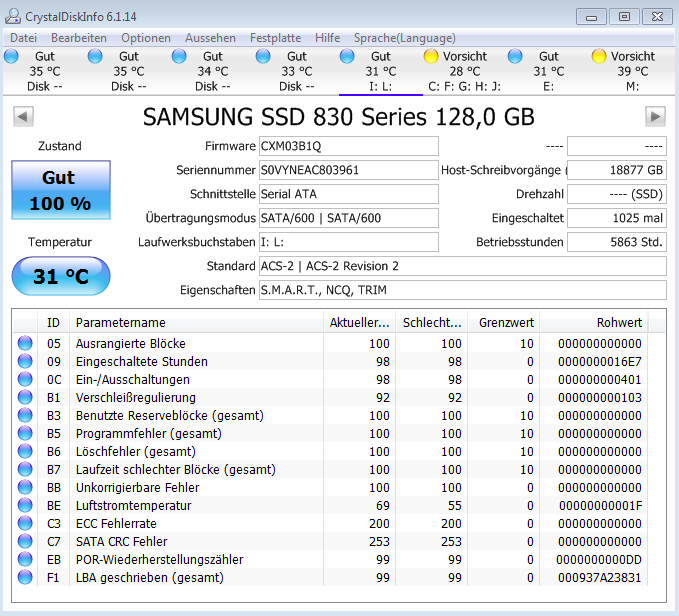The height and width of the screenshot is (616, 679).
Task: Click the yellow status orb for disk M:
Action: pyautogui.click(x=599, y=56)
